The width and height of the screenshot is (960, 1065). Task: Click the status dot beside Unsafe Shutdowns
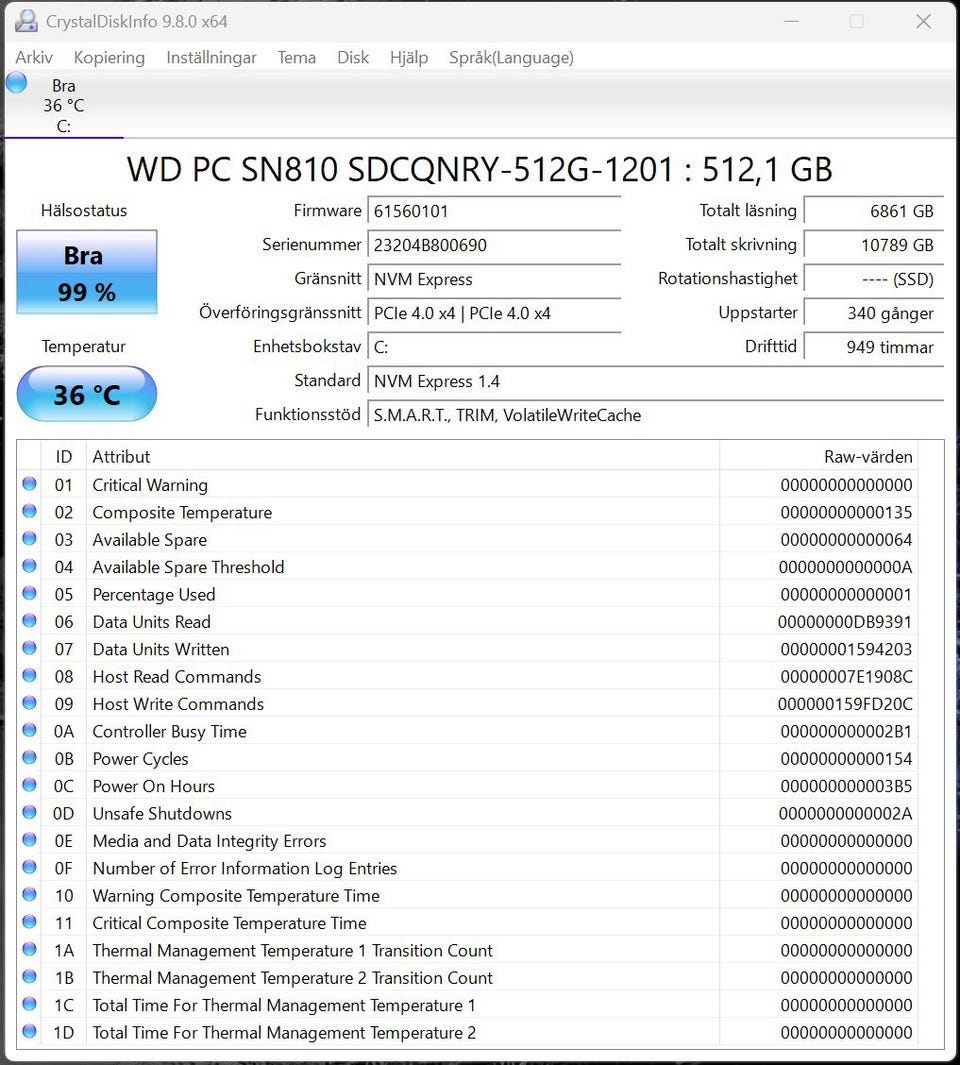click(29, 813)
